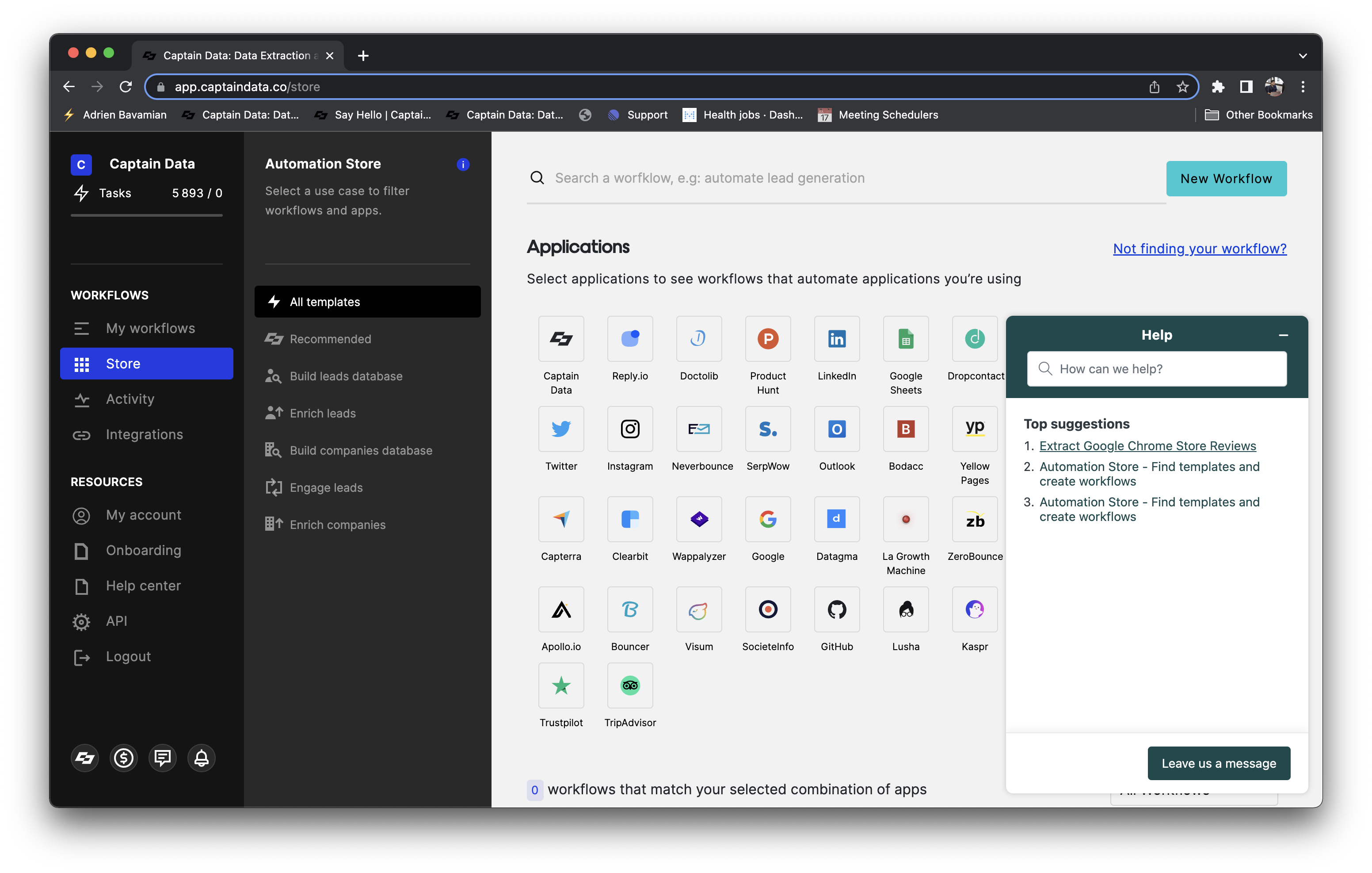Open Activity in the sidebar
The image size is (1372, 873).
[x=146, y=399]
